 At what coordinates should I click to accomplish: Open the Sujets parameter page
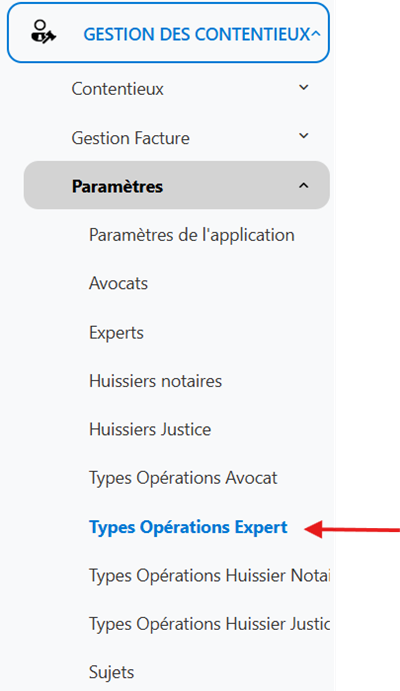(112, 673)
